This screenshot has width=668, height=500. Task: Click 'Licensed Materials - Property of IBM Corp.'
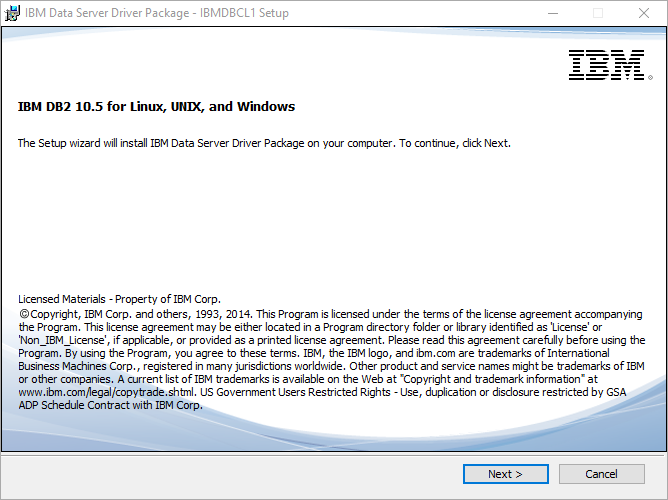(x=119, y=299)
